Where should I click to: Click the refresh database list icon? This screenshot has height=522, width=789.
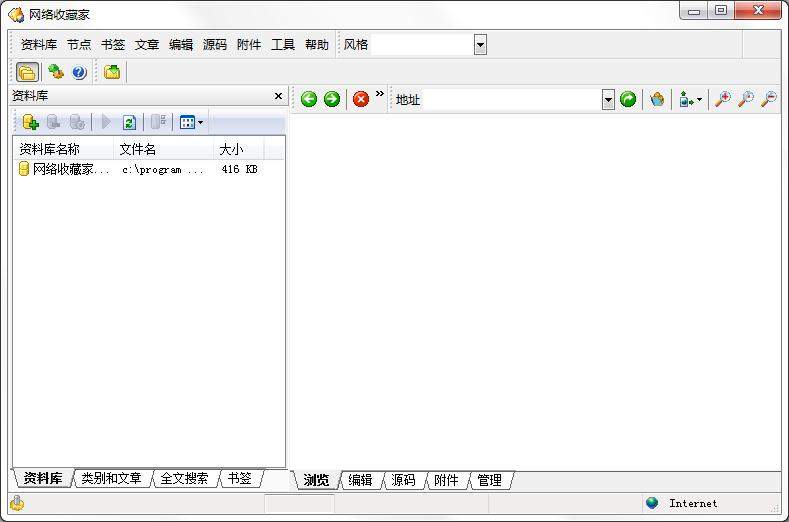point(129,122)
